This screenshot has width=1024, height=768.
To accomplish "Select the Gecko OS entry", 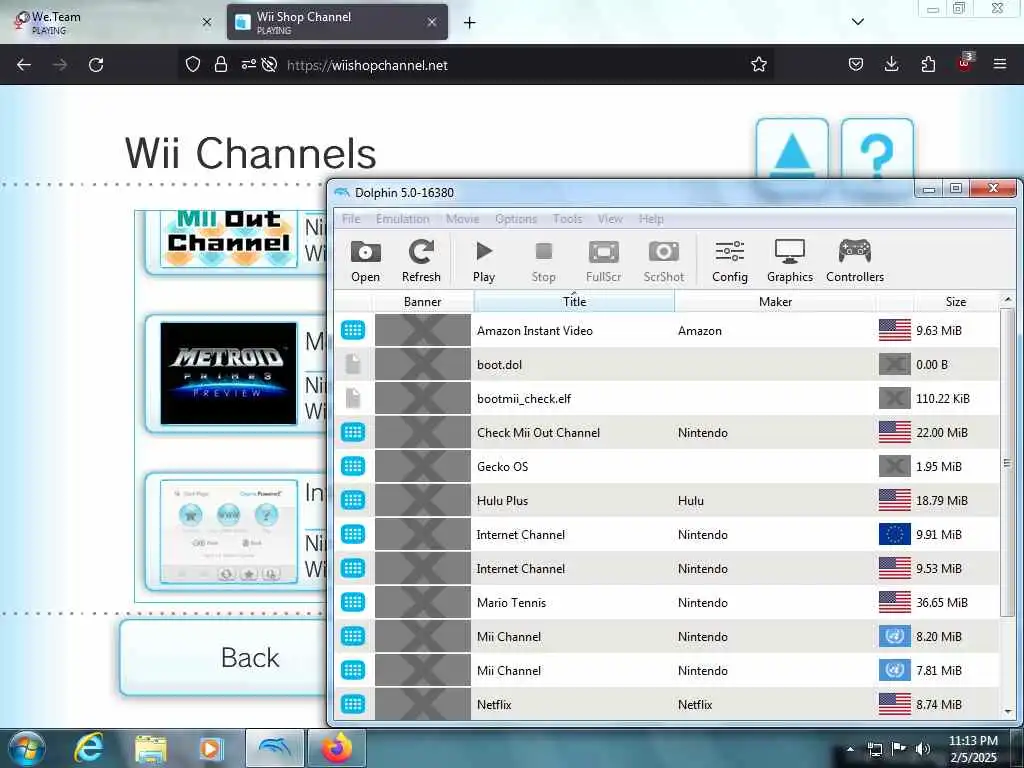I will [x=667, y=466].
